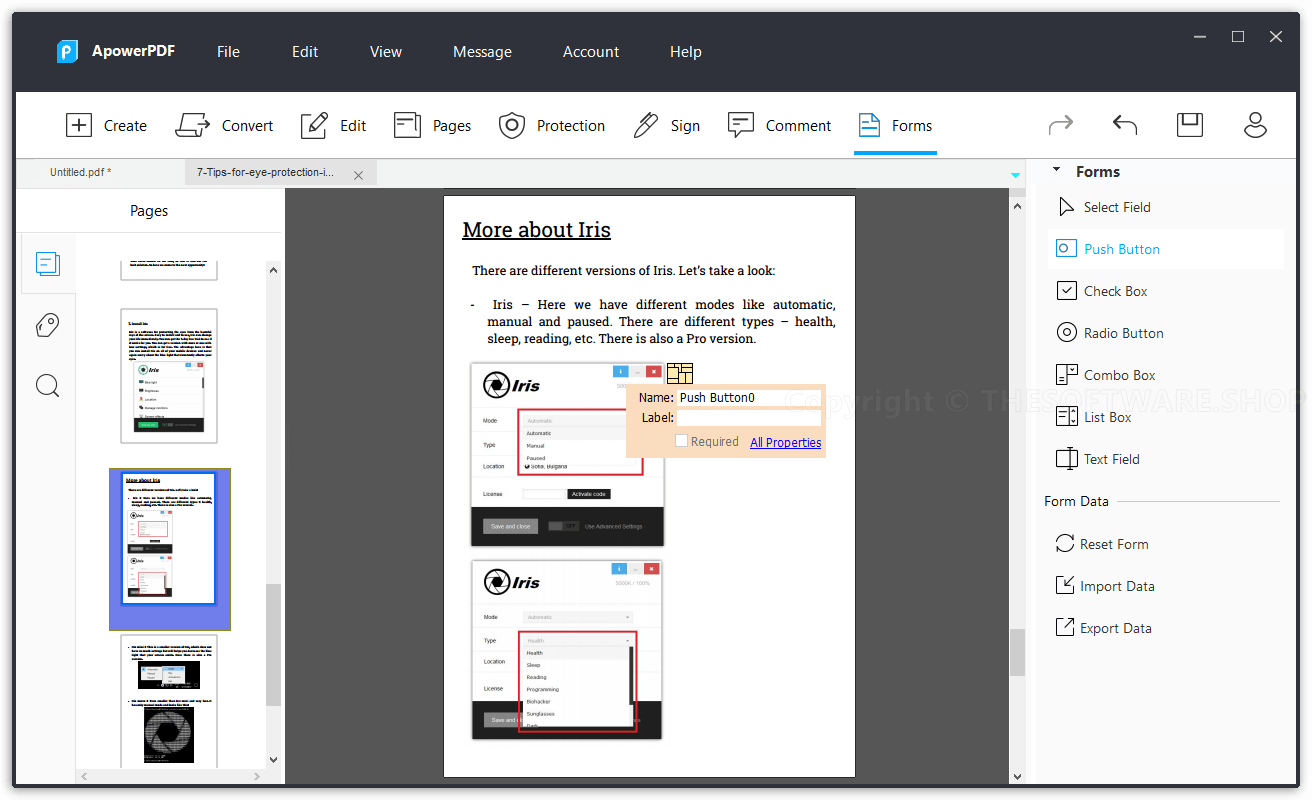Choose the Text Field form tool
The width and height of the screenshot is (1312, 800).
click(x=1098, y=459)
